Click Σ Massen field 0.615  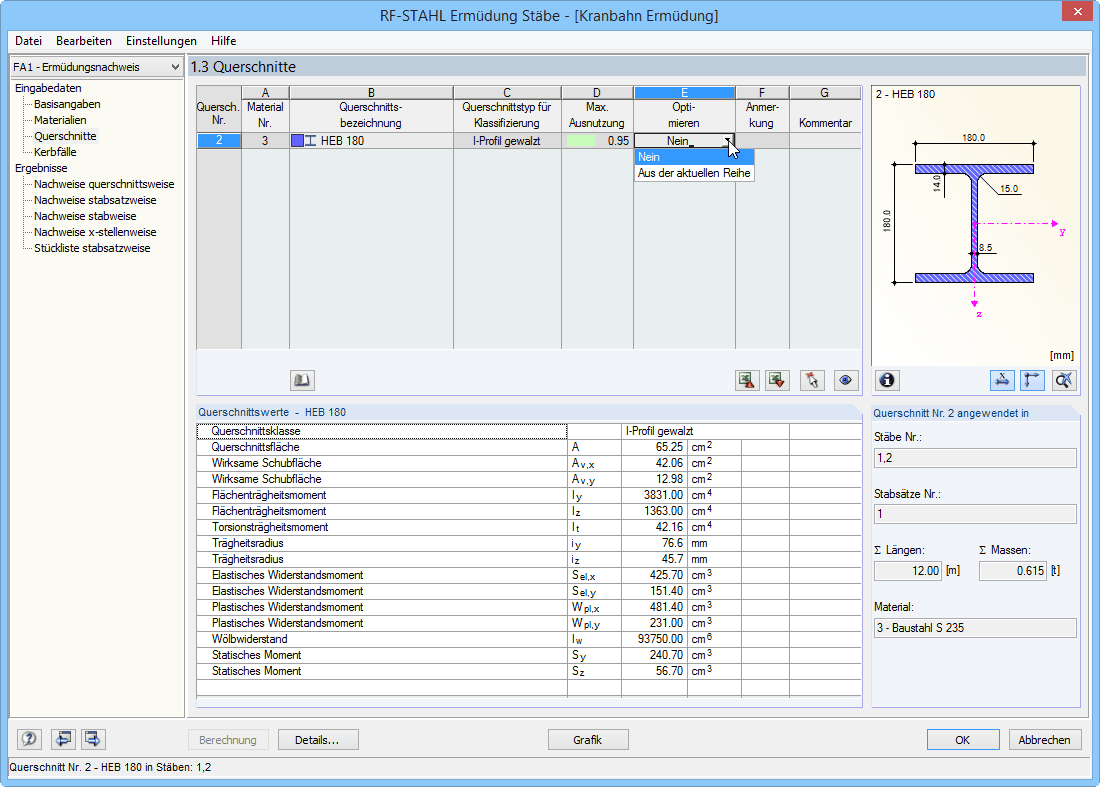point(1012,571)
